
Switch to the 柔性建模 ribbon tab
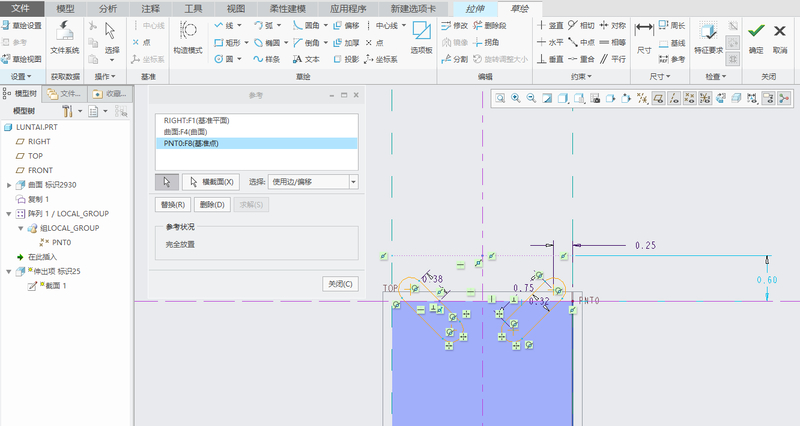pos(288,9)
